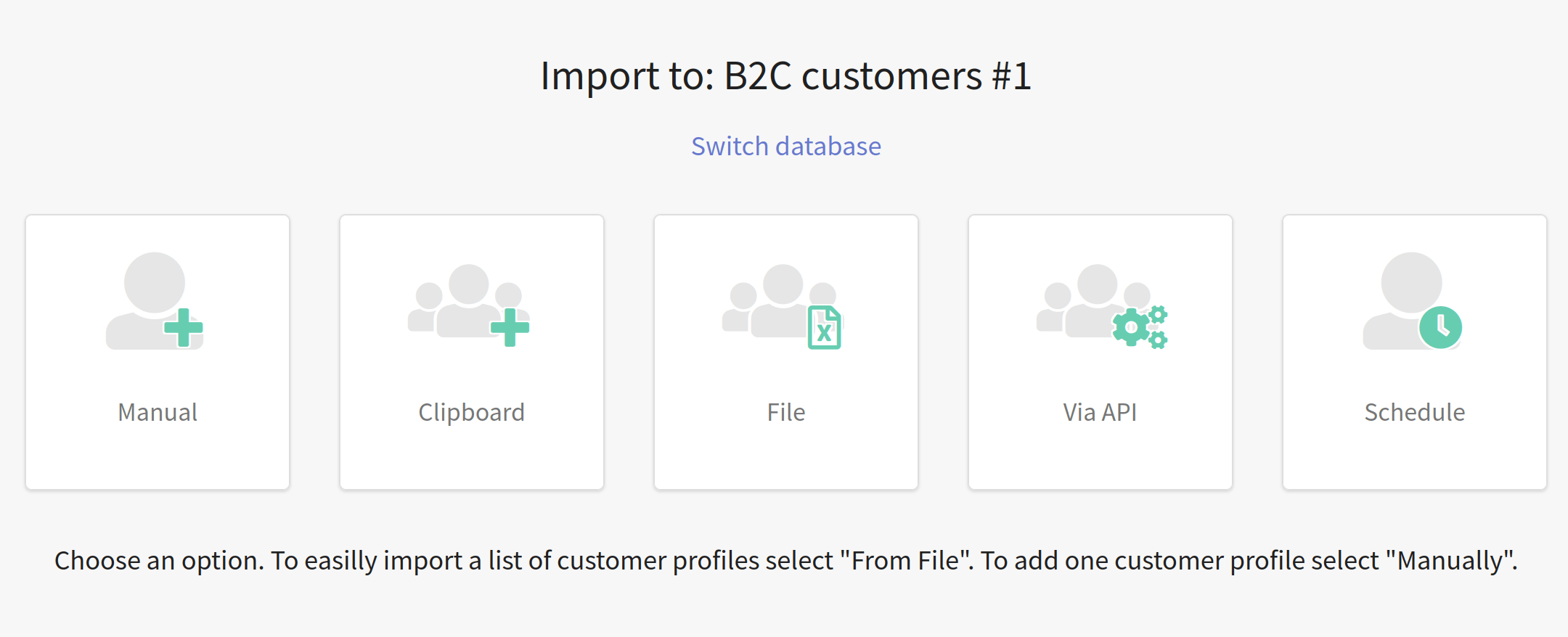Click the green plus on Clipboard icon

[x=510, y=328]
